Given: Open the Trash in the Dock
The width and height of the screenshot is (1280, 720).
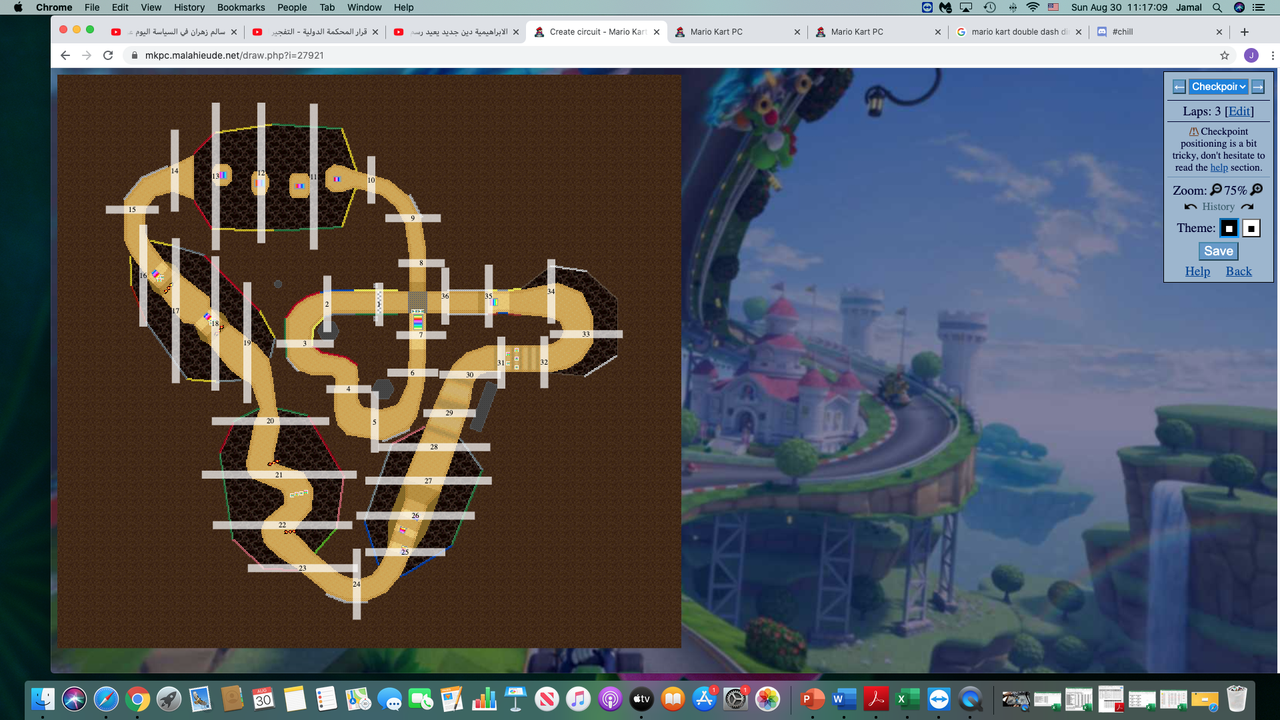Looking at the screenshot, I should click(1237, 699).
